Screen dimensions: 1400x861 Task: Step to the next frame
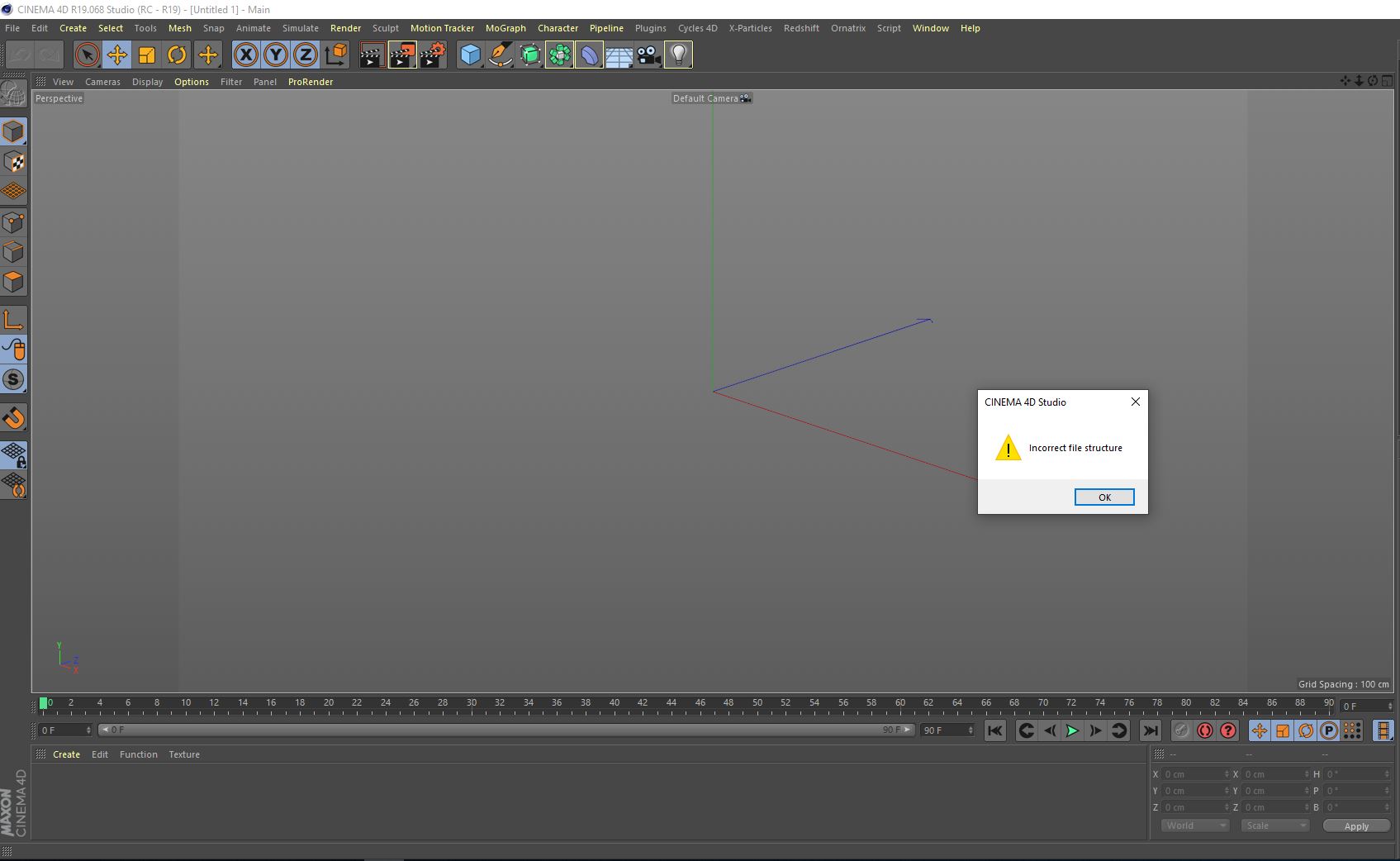tap(1095, 730)
